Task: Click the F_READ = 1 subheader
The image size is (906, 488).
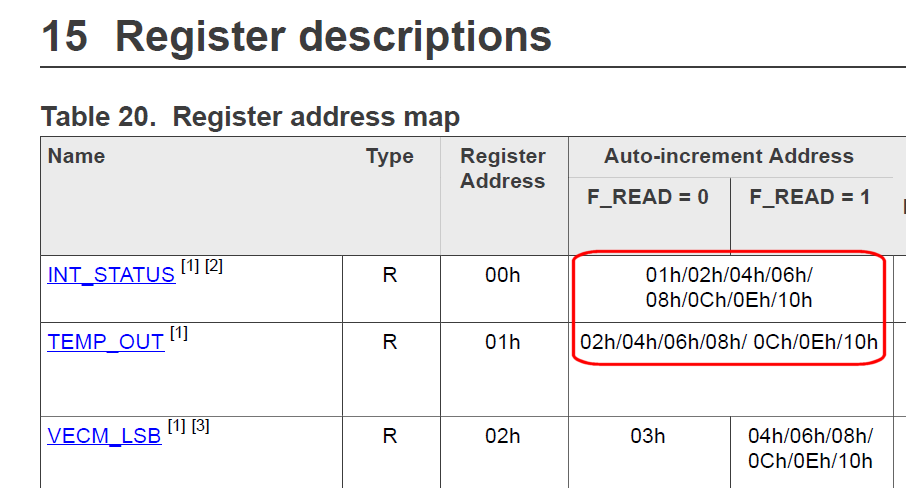Action: point(809,197)
